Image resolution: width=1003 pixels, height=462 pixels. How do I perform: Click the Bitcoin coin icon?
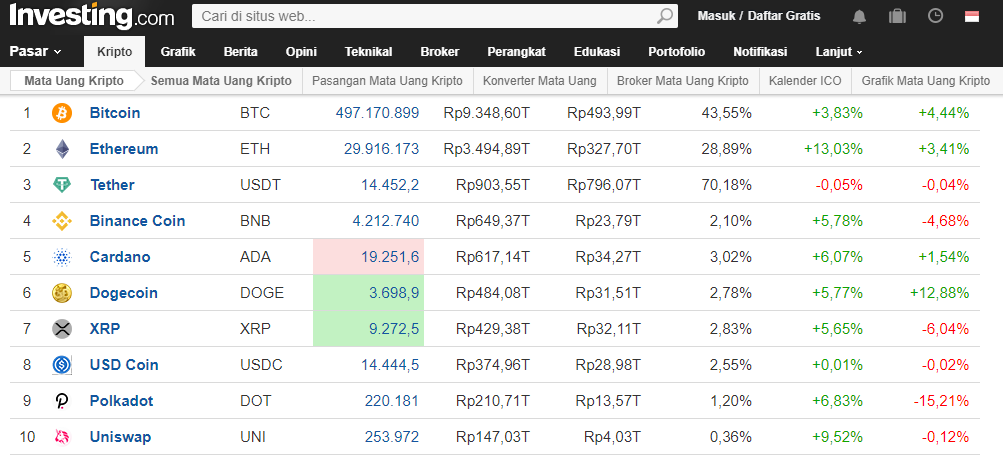[x=62, y=113]
